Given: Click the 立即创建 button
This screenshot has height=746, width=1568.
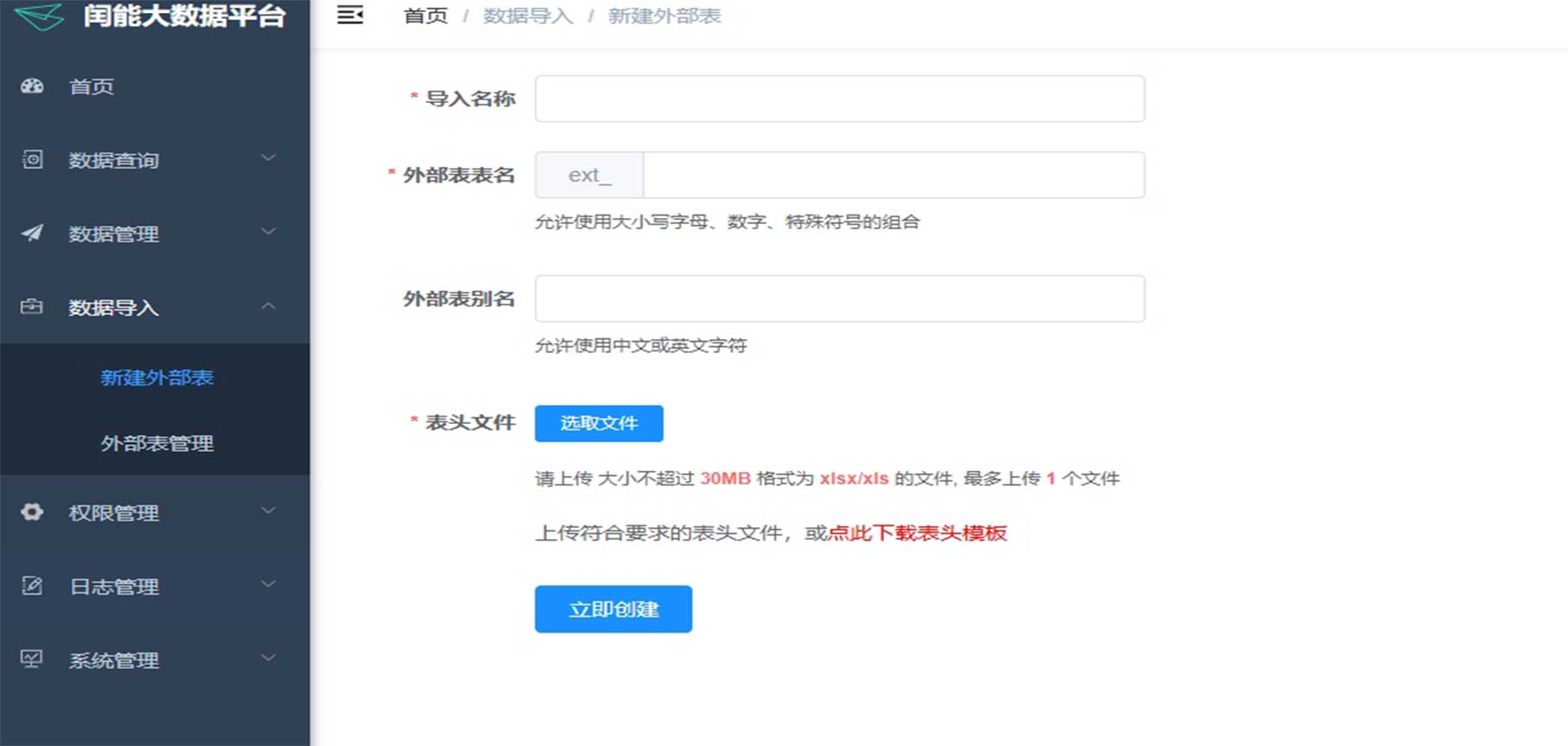Looking at the screenshot, I should 613,609.
